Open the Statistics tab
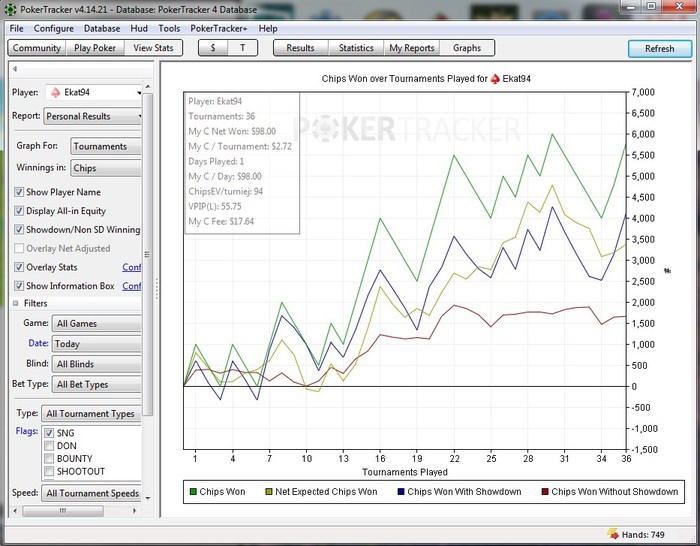 (x=356, y=48)
